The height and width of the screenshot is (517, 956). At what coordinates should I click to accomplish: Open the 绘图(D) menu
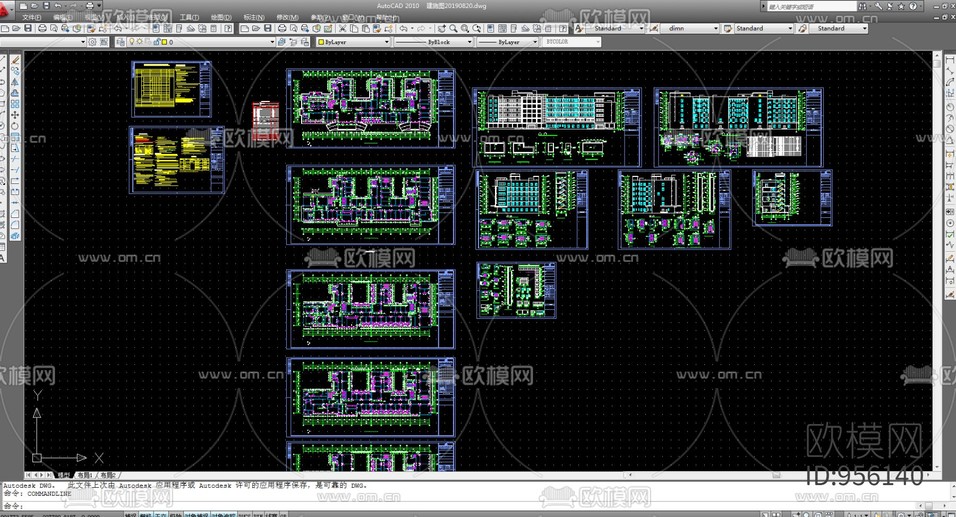point(221,17)
